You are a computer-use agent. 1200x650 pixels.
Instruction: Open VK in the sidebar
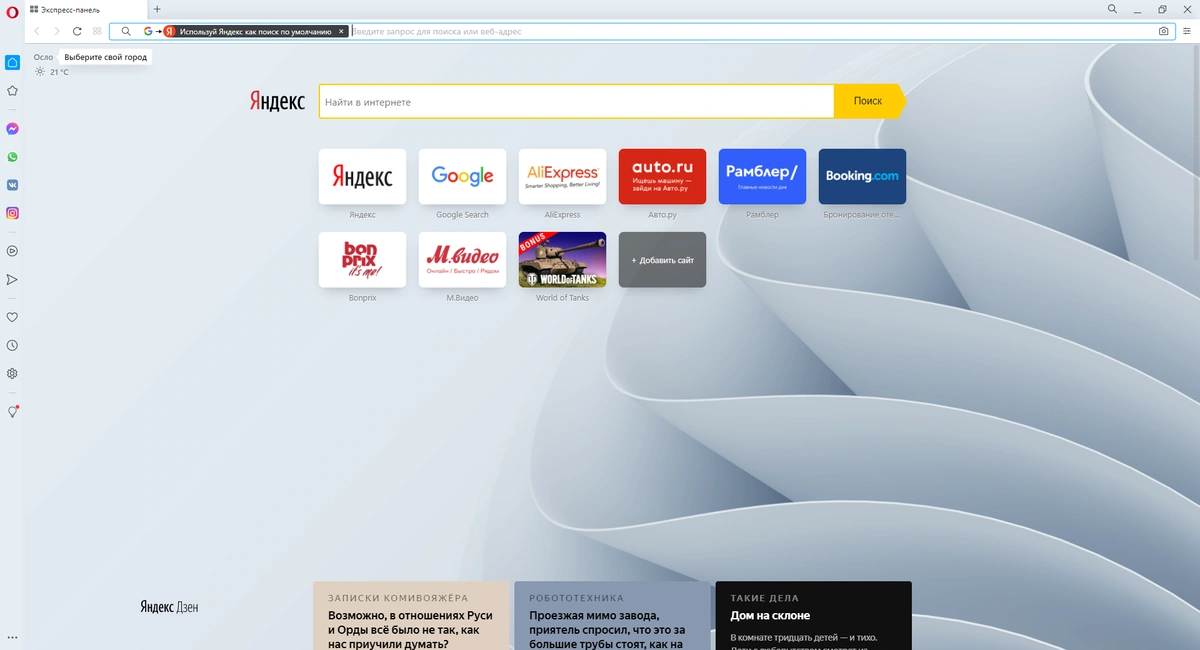coord(12,185)
